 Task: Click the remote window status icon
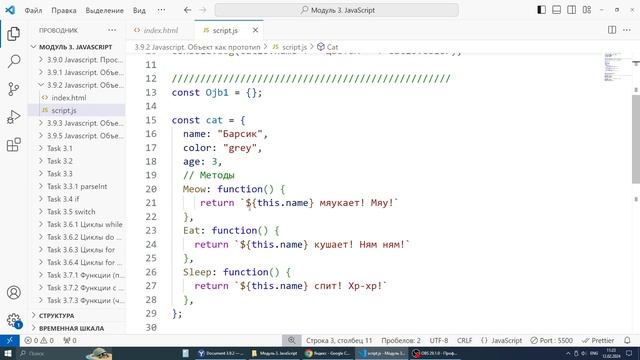9,340
